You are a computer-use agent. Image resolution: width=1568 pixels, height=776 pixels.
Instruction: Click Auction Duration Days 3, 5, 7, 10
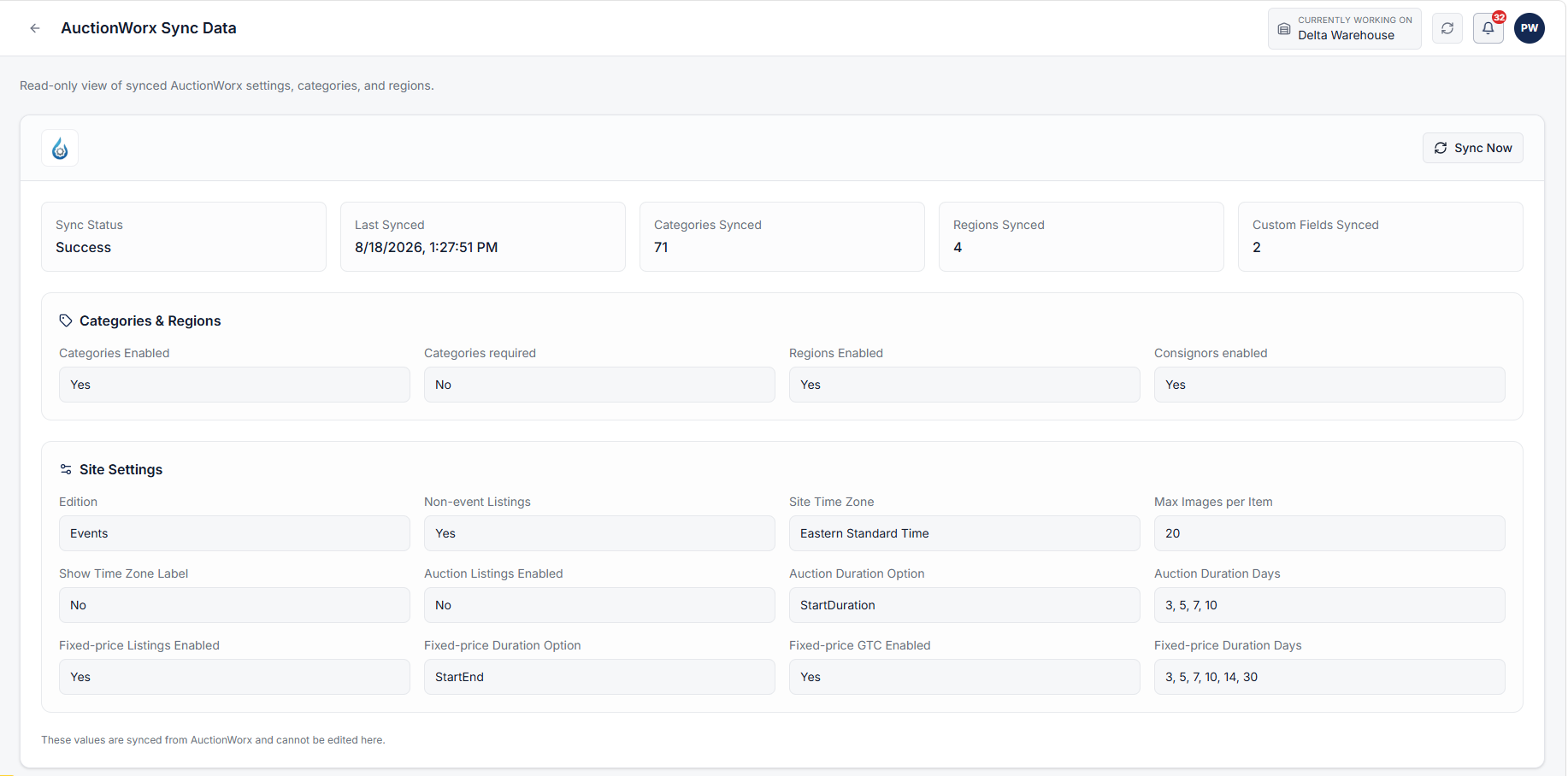[x=1329, y=605]
